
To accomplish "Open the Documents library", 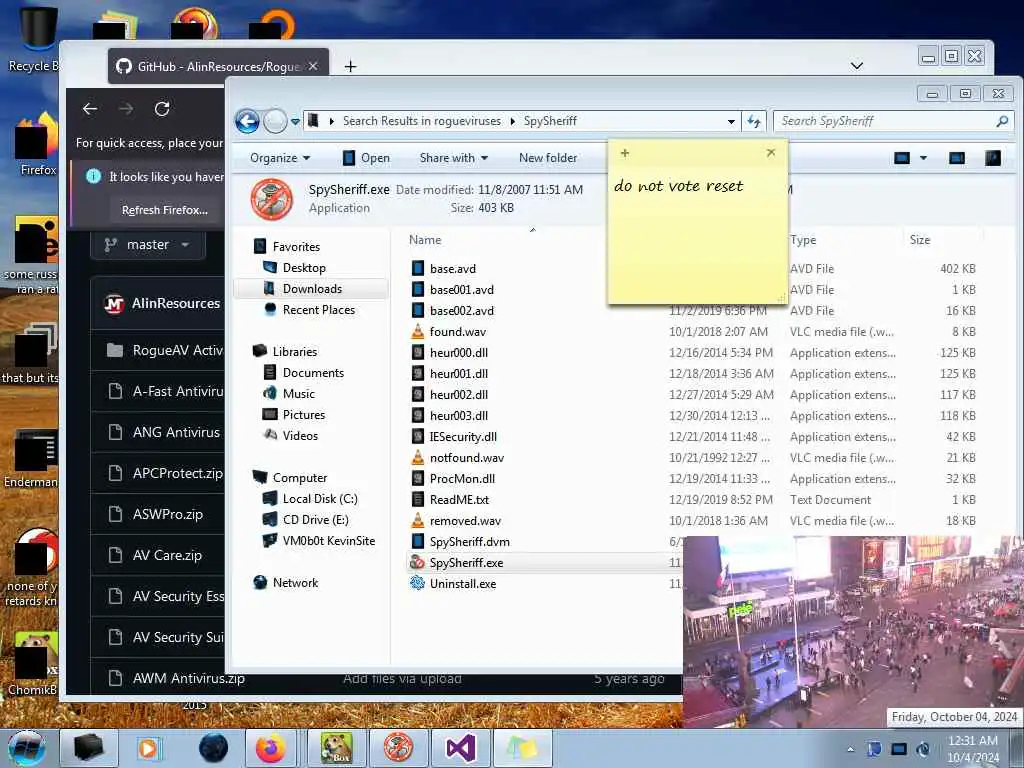I will 313,372.
